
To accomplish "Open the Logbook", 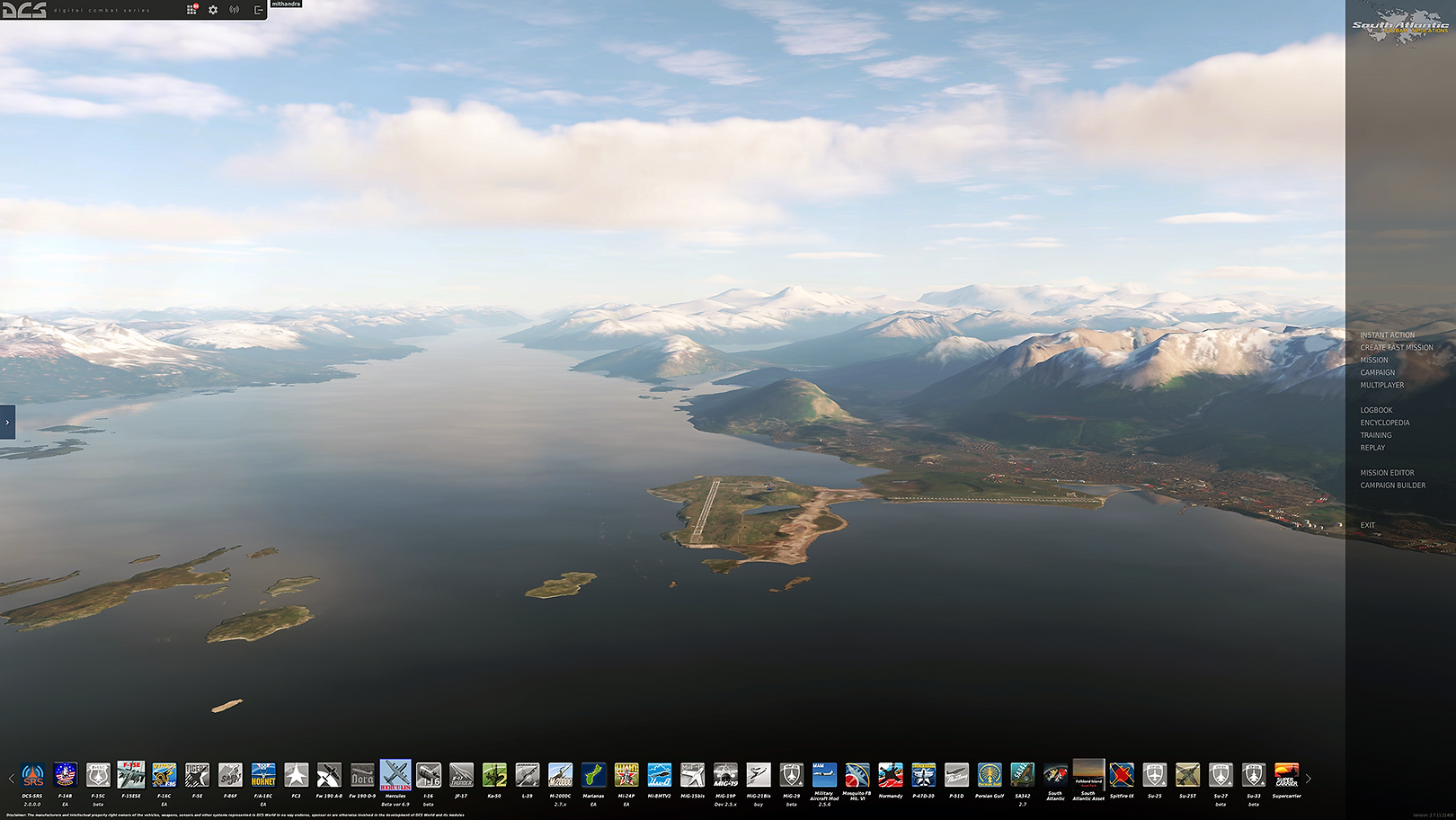I will (1377, 411).
